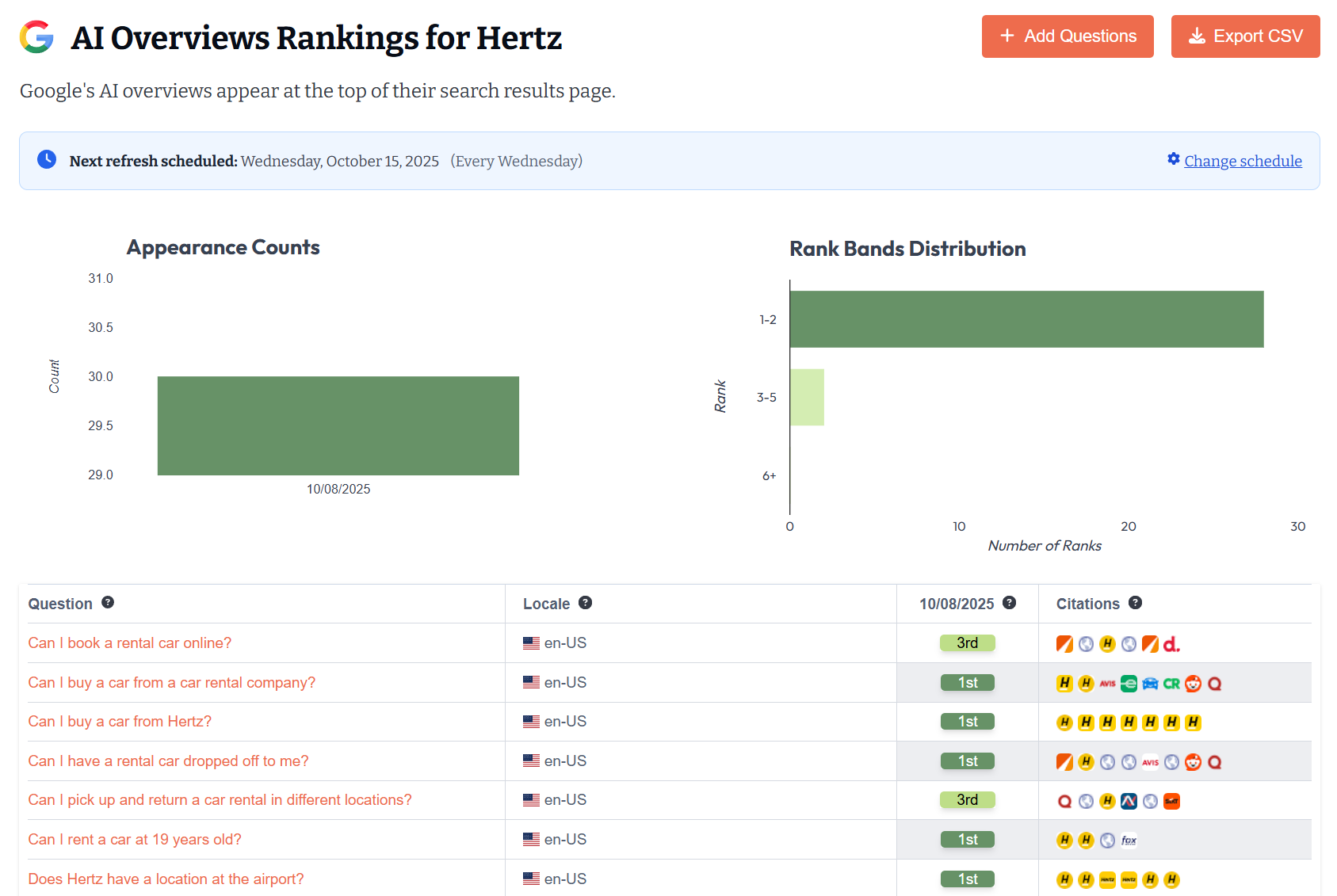Viewport: 1337px width, 896px height.
Task: Click the blue car citation icon
Action: 1150,684
